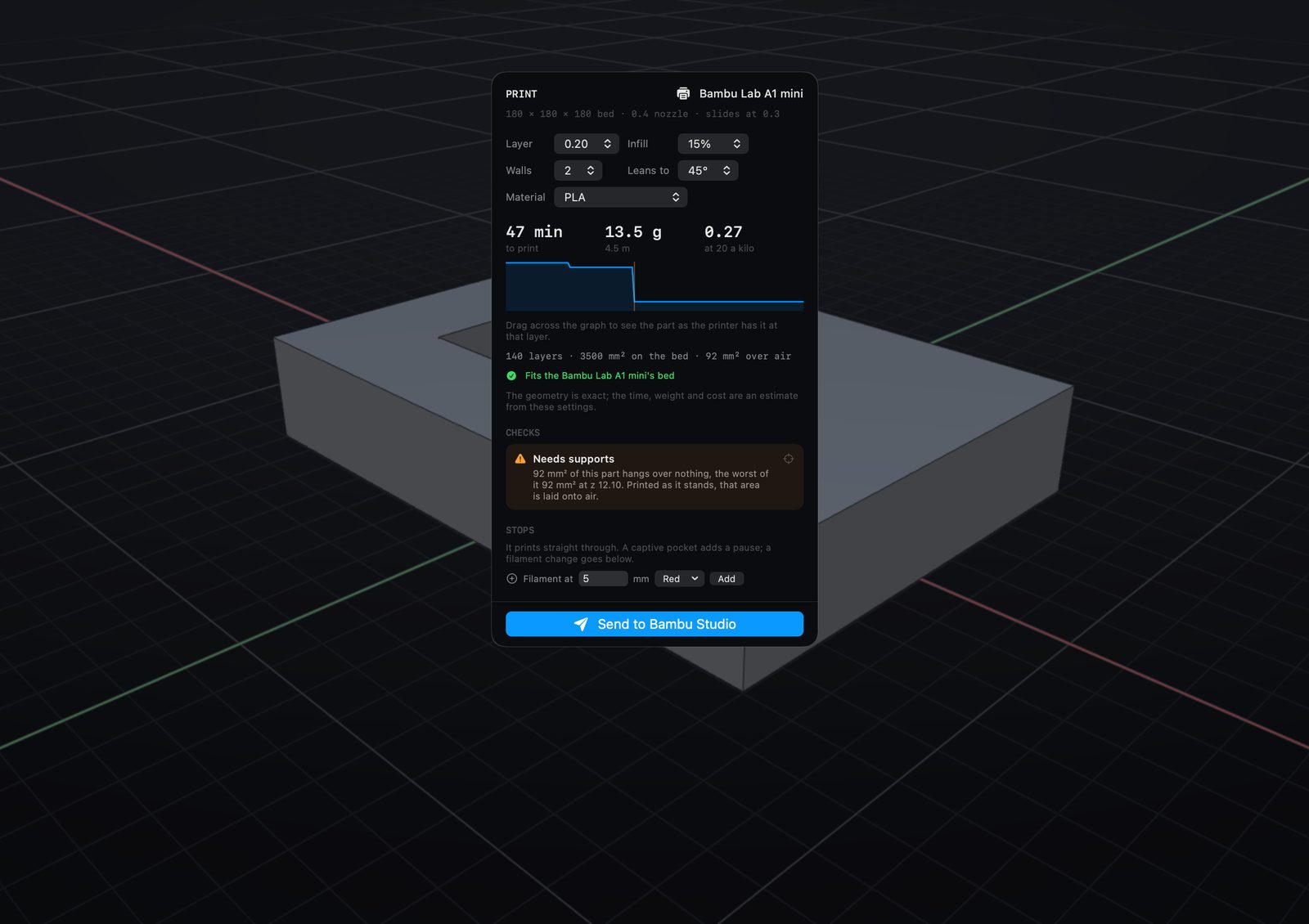Image resolution: width=1309 pixels, height=924 pixels.
Task: Click the Needs supports check card
Action: click(x=654, y=477)
